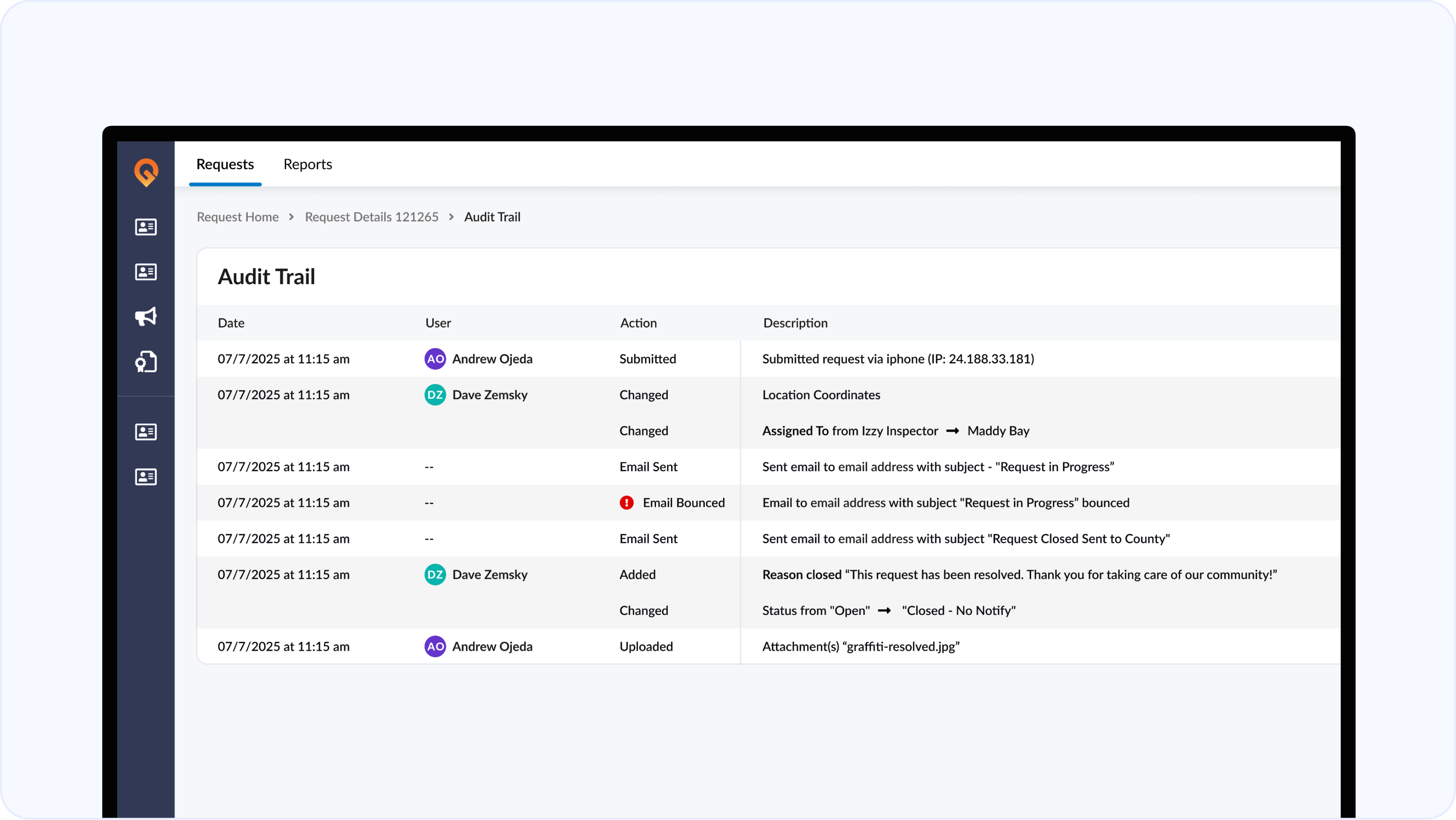The image size is (1456, 820).
Task: Click the AO avatar on the Uploaded row
Action: (x=435, y=647)
